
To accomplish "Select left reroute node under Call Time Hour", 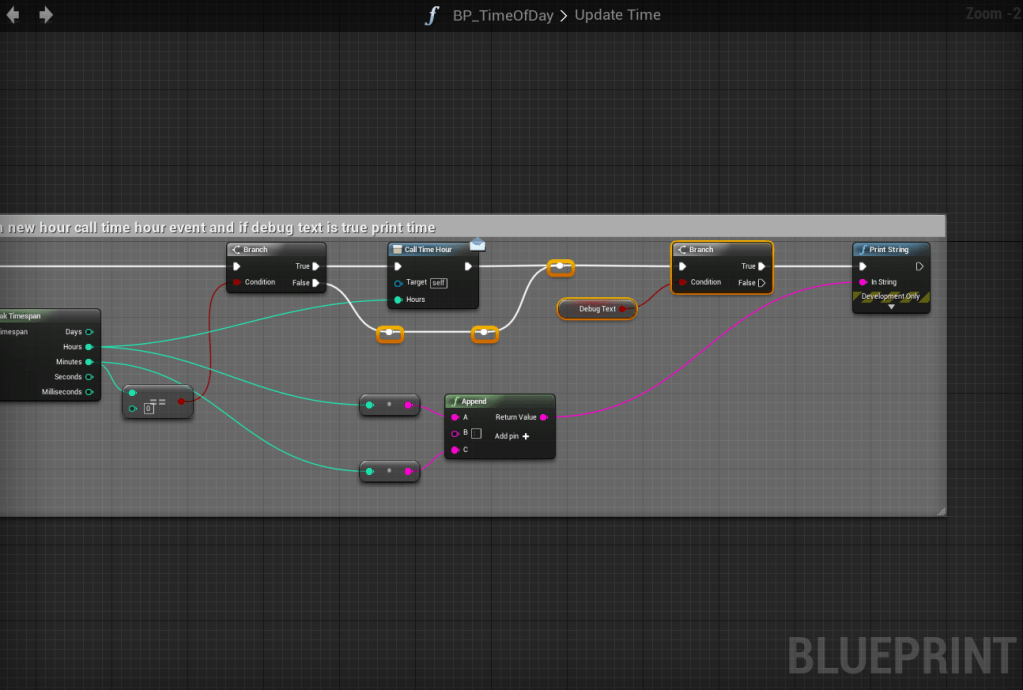I will [x=390, y=333].
